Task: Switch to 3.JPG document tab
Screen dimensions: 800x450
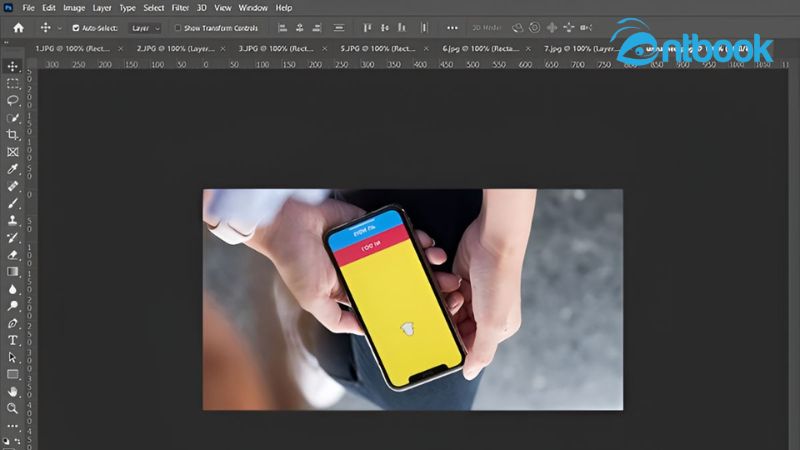Action: [276, 48]
